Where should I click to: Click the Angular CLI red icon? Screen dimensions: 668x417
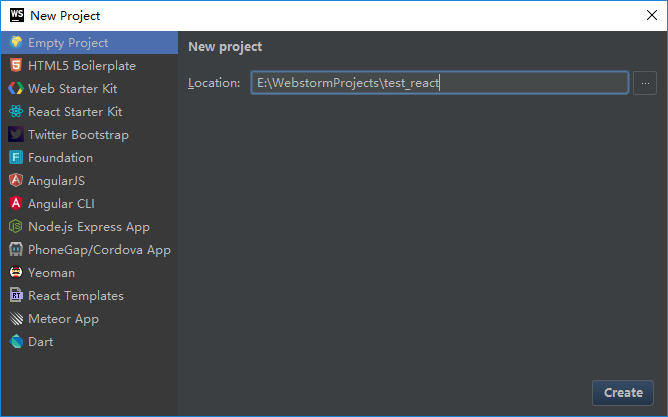(x=16, y=204)
